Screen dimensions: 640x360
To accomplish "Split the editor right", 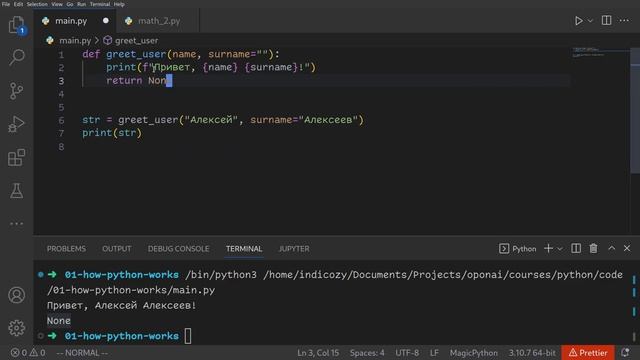I will click(x=607, y=20).
